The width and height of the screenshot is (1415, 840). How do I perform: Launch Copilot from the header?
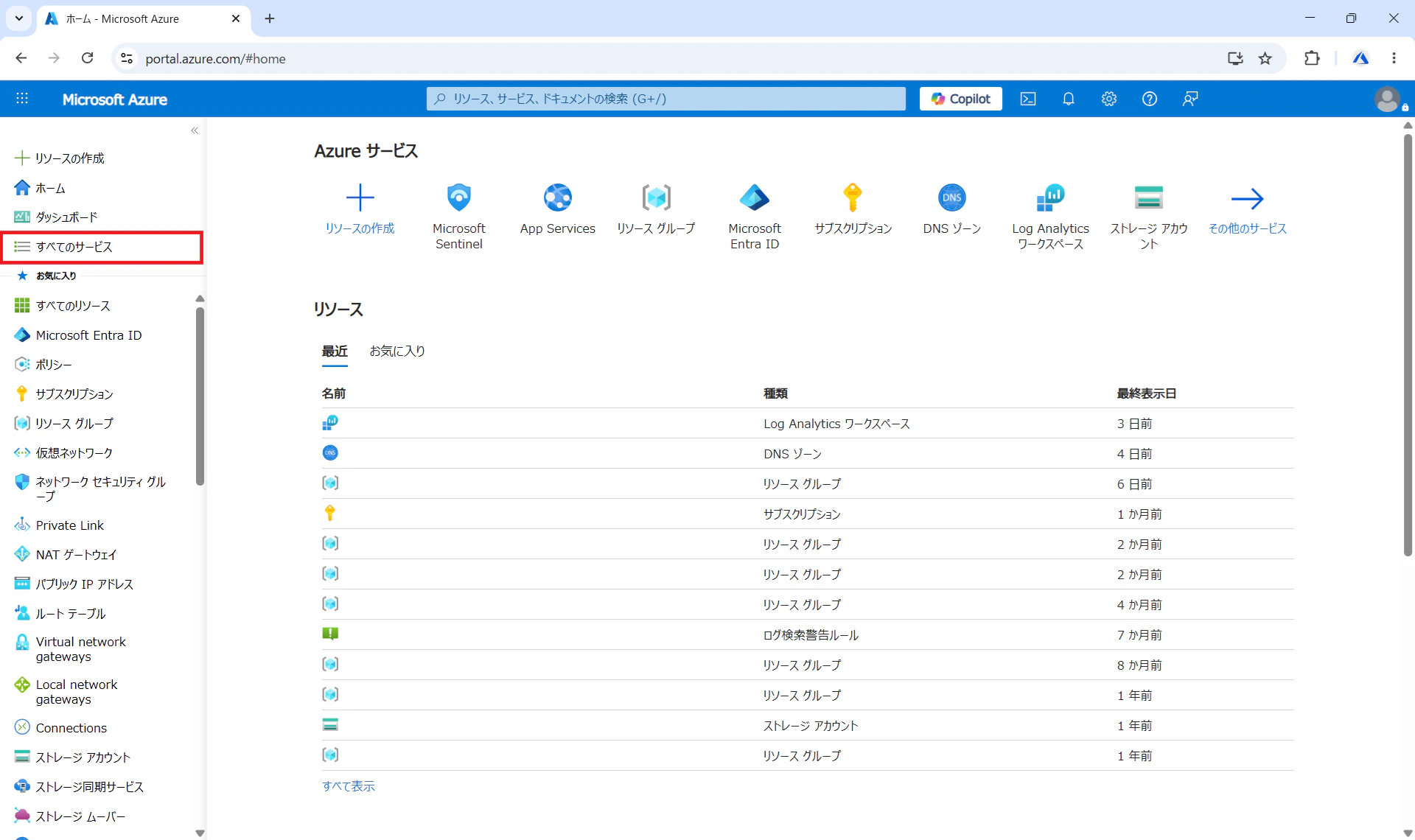[x=961, y=99]
